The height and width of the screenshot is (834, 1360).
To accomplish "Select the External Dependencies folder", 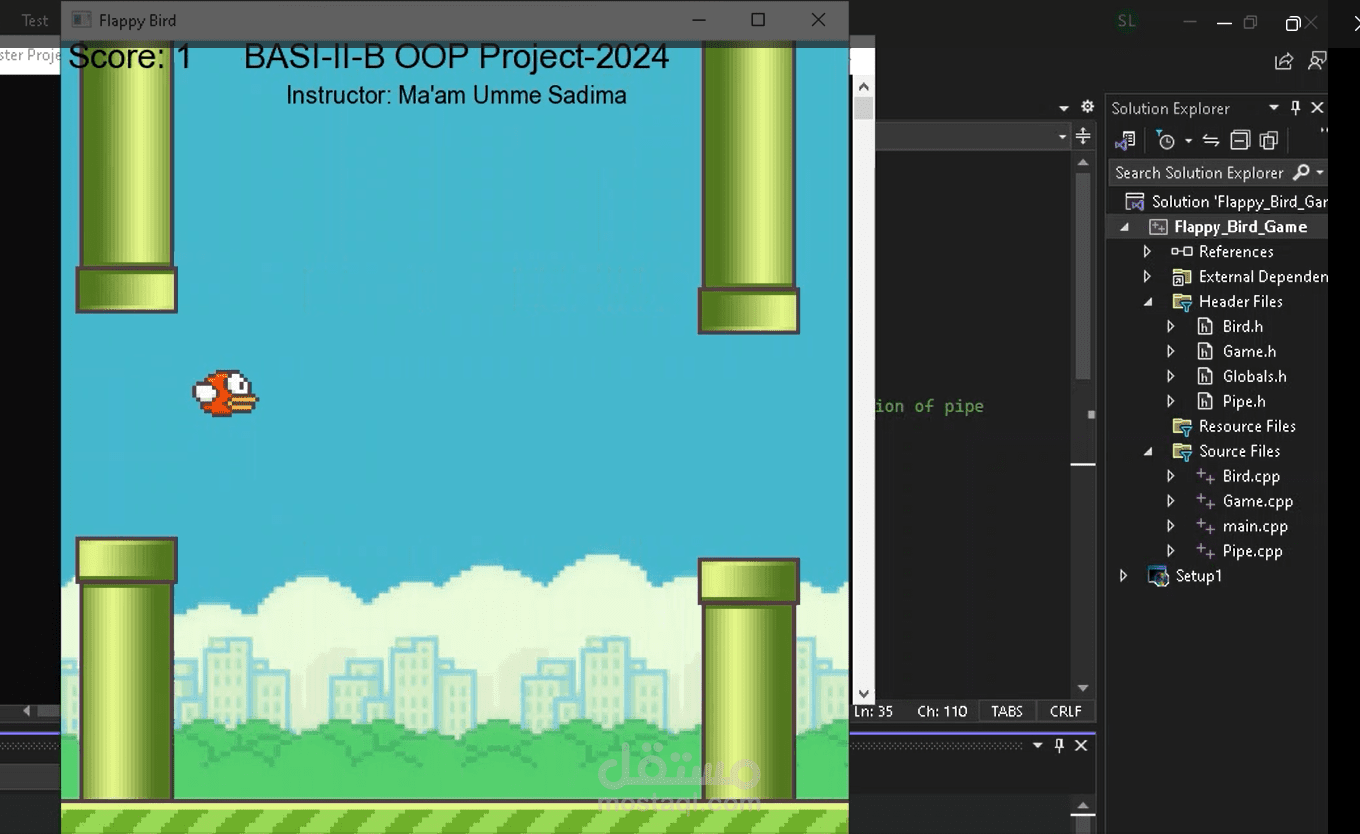I will coord(1263,277).
